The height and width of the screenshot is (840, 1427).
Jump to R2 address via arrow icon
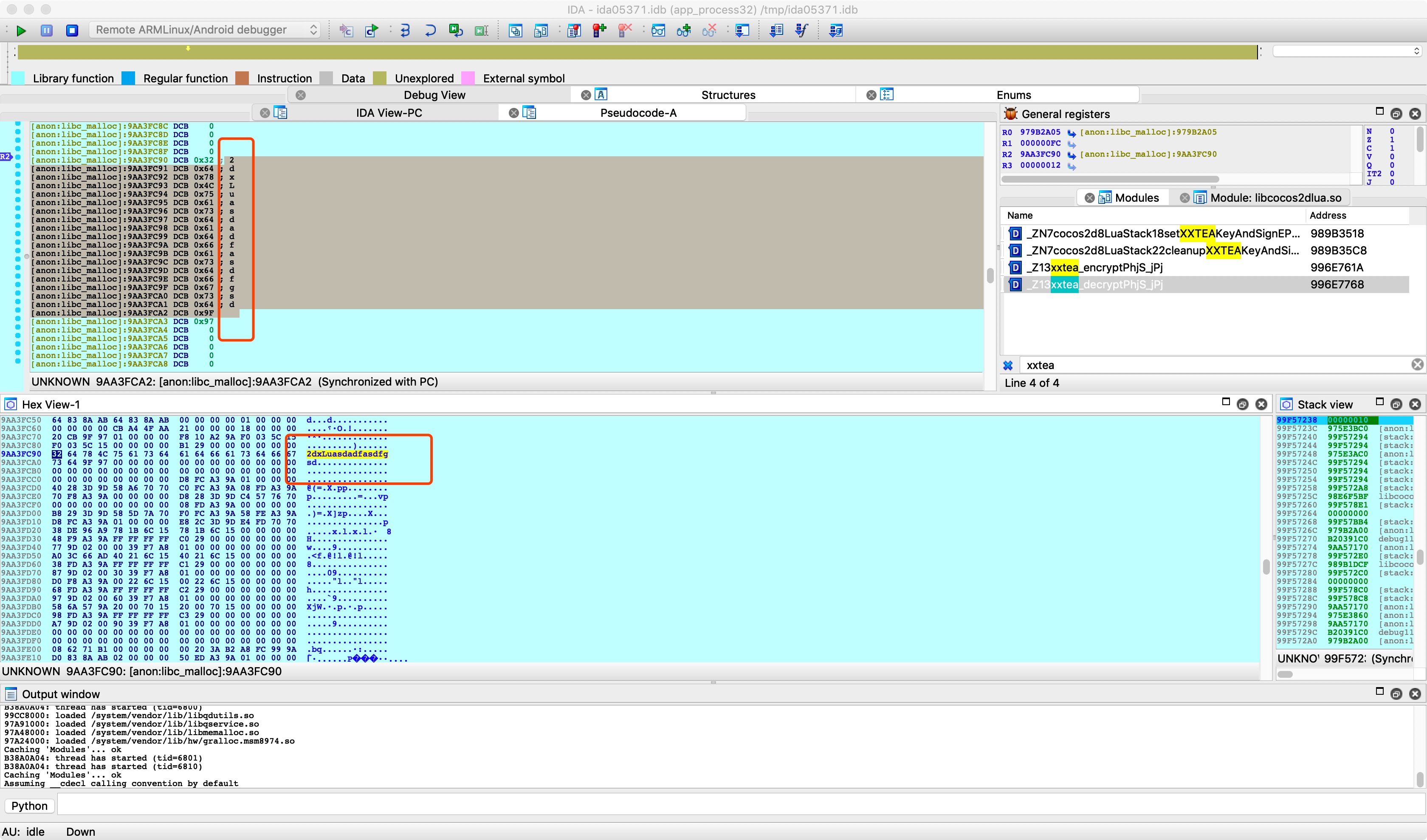pyautogui.click(x=1072, y=155)
